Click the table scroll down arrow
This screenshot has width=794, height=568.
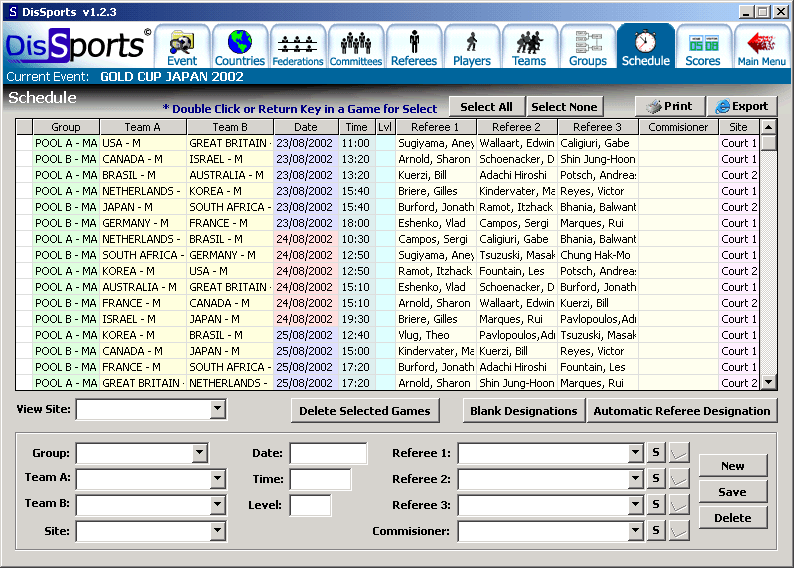click(x=769, y=382)
